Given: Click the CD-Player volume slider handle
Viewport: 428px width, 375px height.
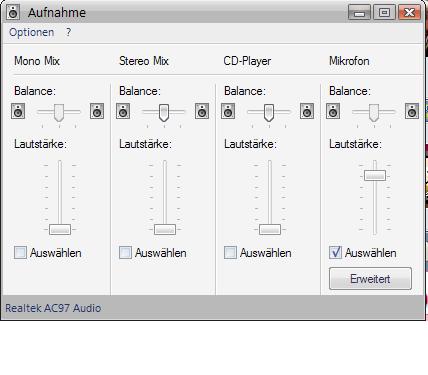Looking at the screenshot, I should (x=270, y=229).
